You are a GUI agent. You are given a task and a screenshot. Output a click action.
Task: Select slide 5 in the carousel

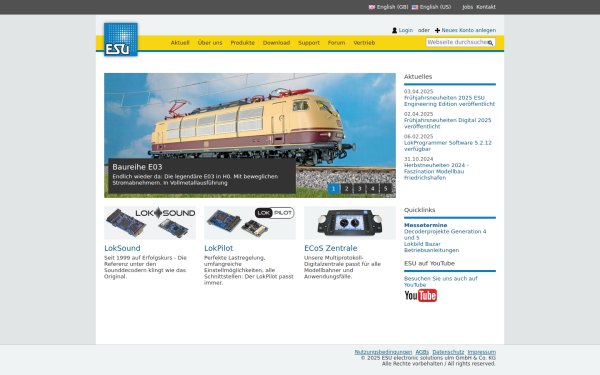[386, 188]
